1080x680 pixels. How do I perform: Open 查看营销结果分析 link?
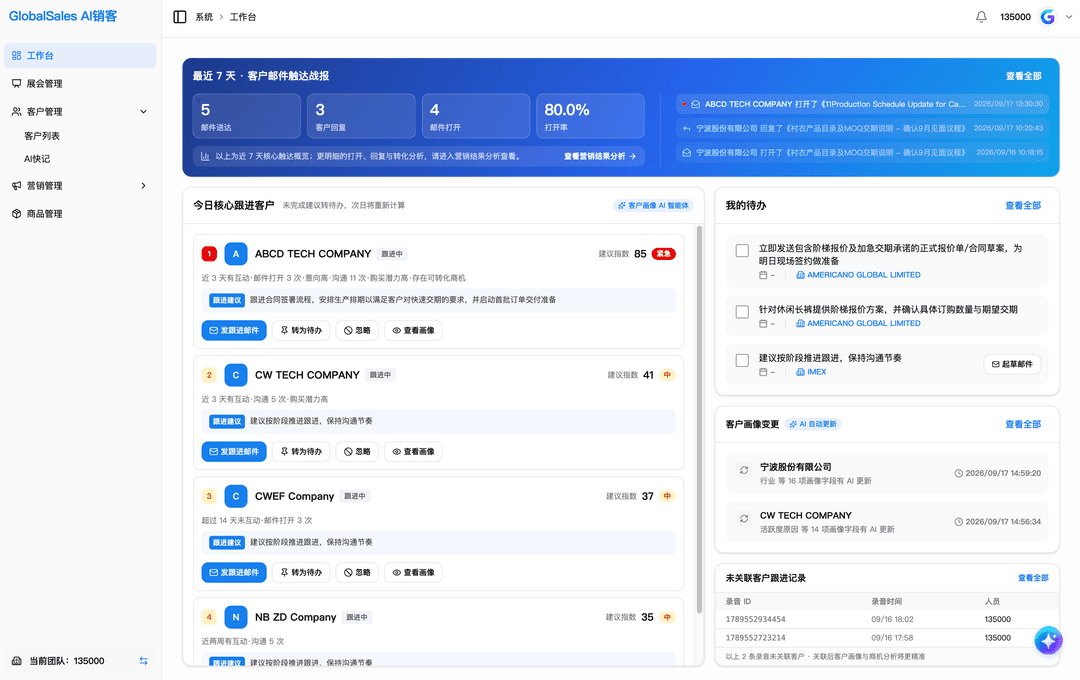click(x=599, y=156)
